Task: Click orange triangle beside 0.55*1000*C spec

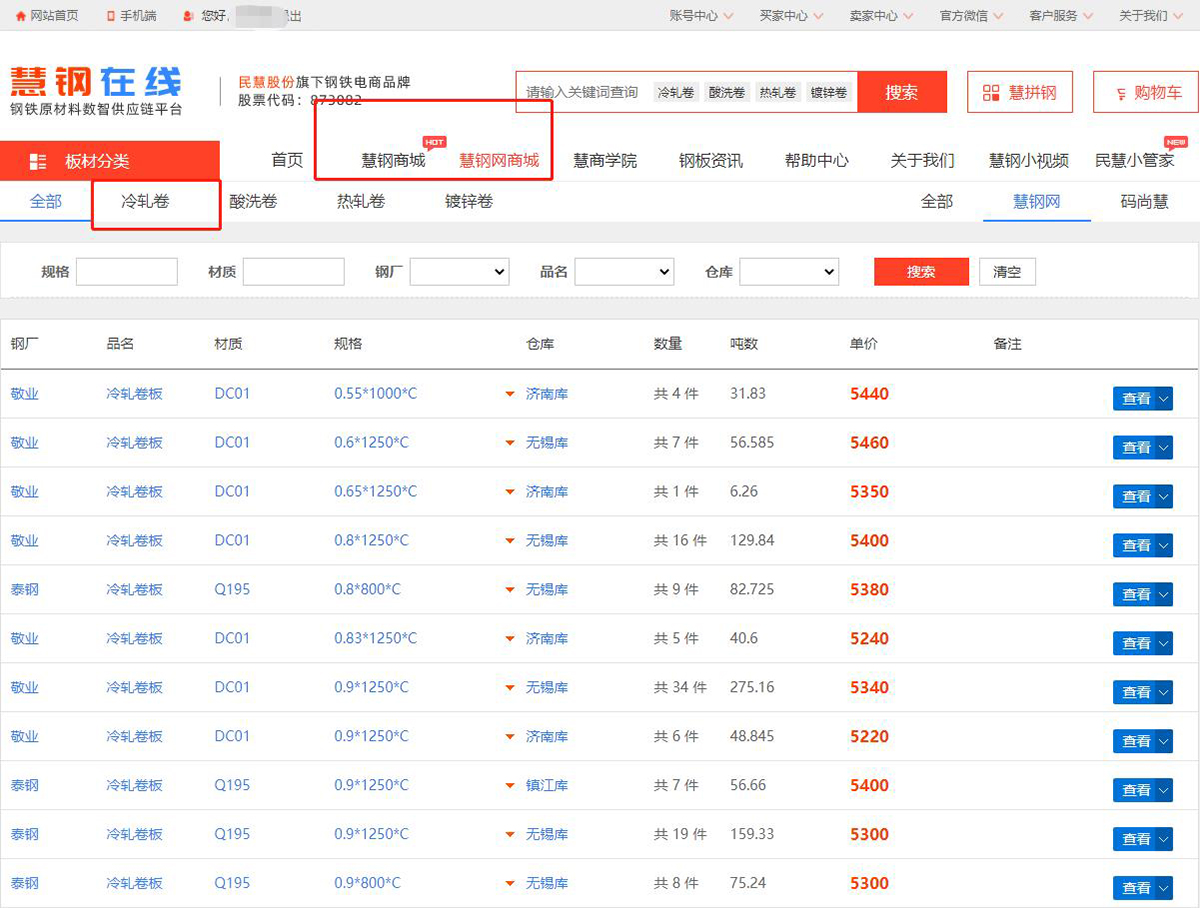Action: point(510,395)
